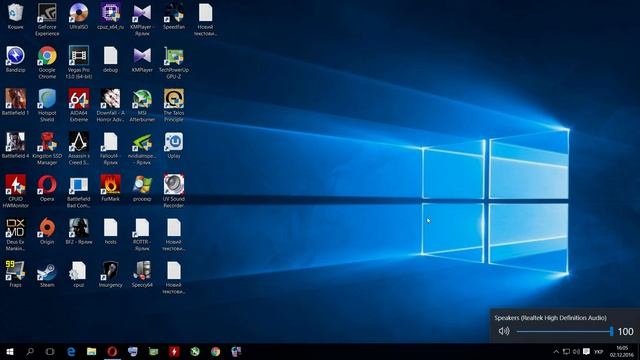Select the hosts file on desktop
640x360 pixels.
(110, 231)
